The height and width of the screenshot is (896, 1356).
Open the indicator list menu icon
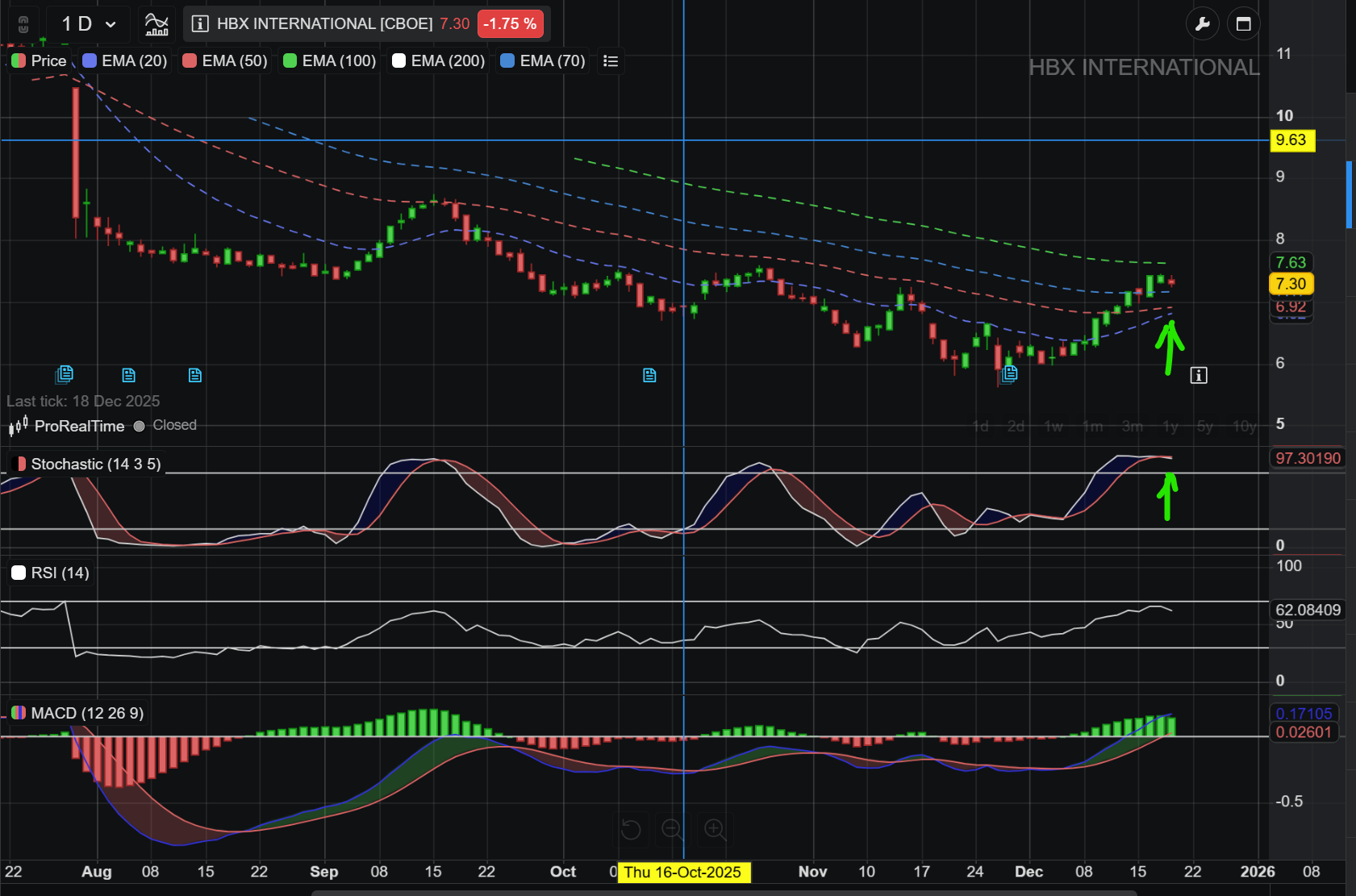(611, 61)
